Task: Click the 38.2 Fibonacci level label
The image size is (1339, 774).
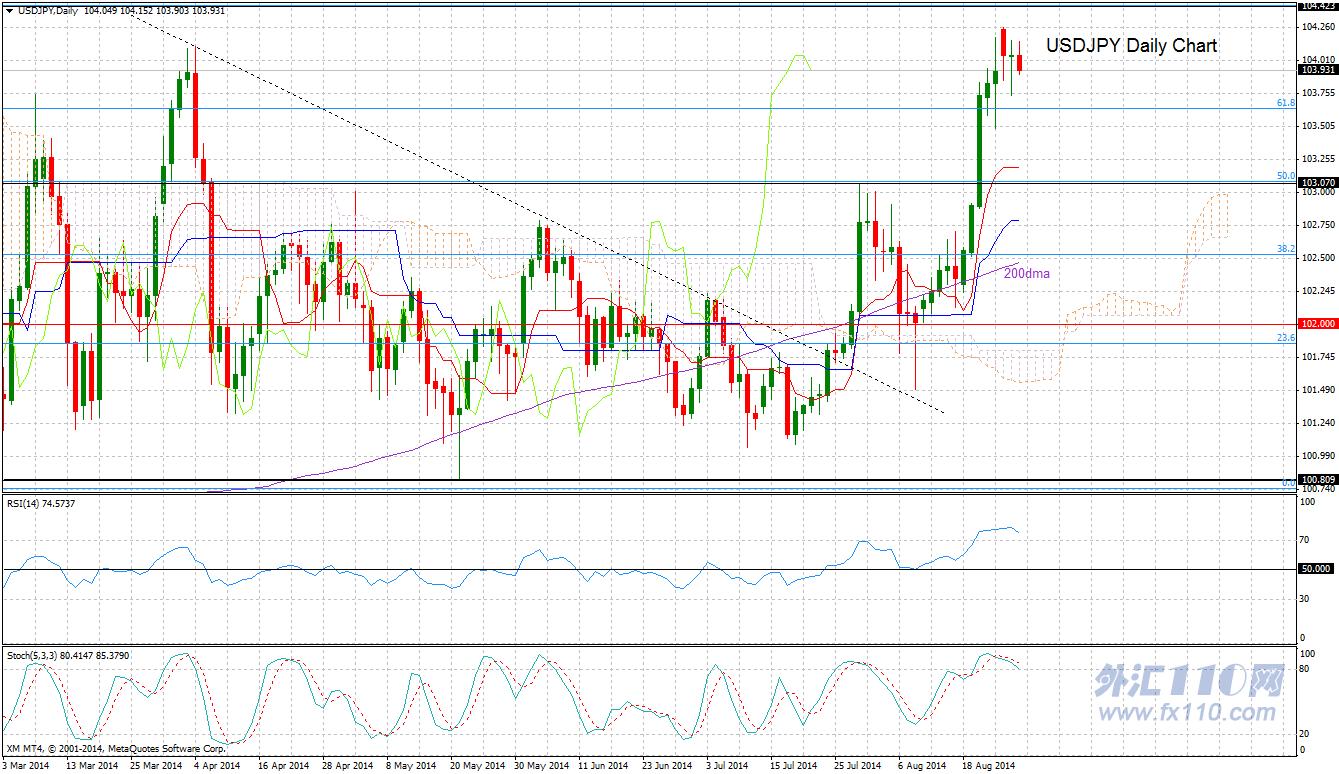Action: tap(1286, 249)
